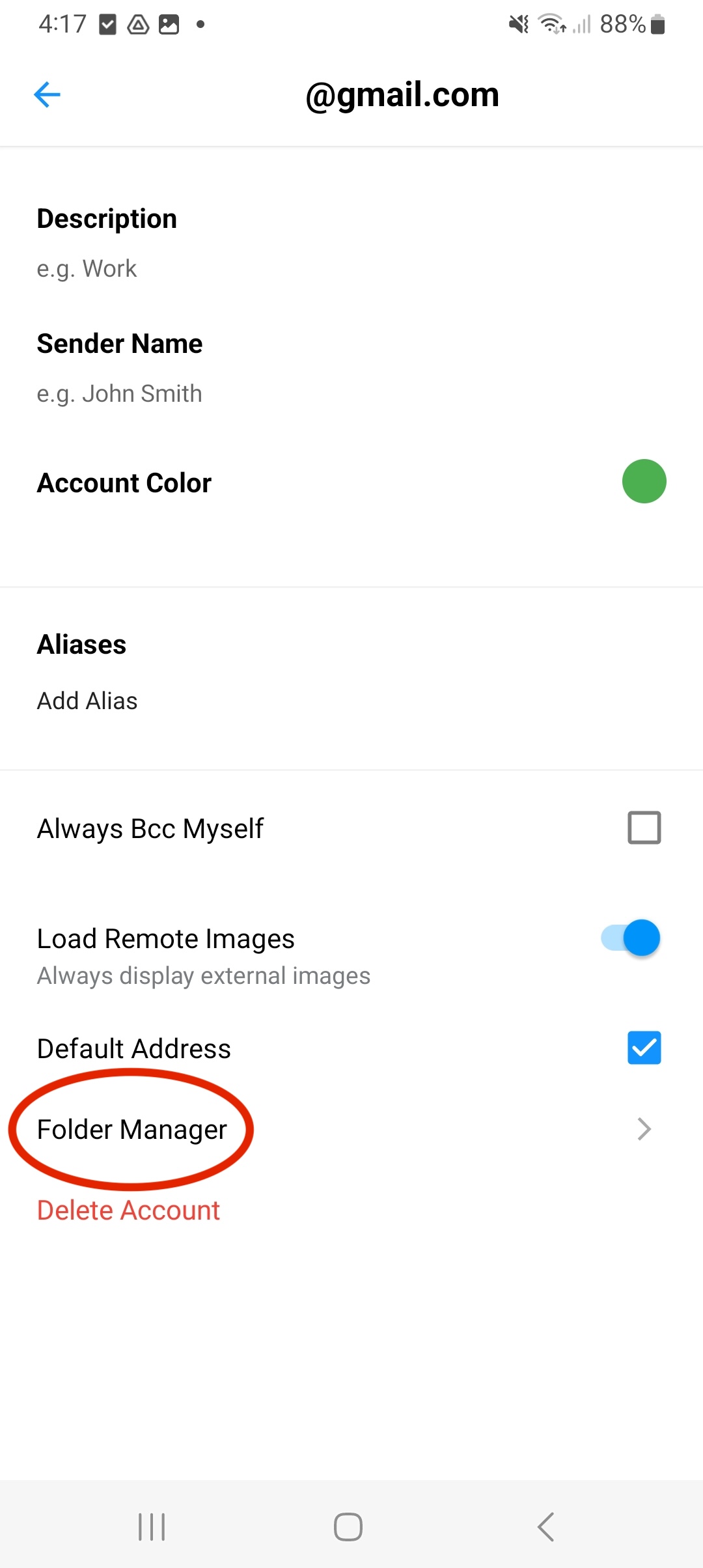Uncheck the Default Address checkbox
This screenshot has width=703, height=1568.
click(644, 1048)
